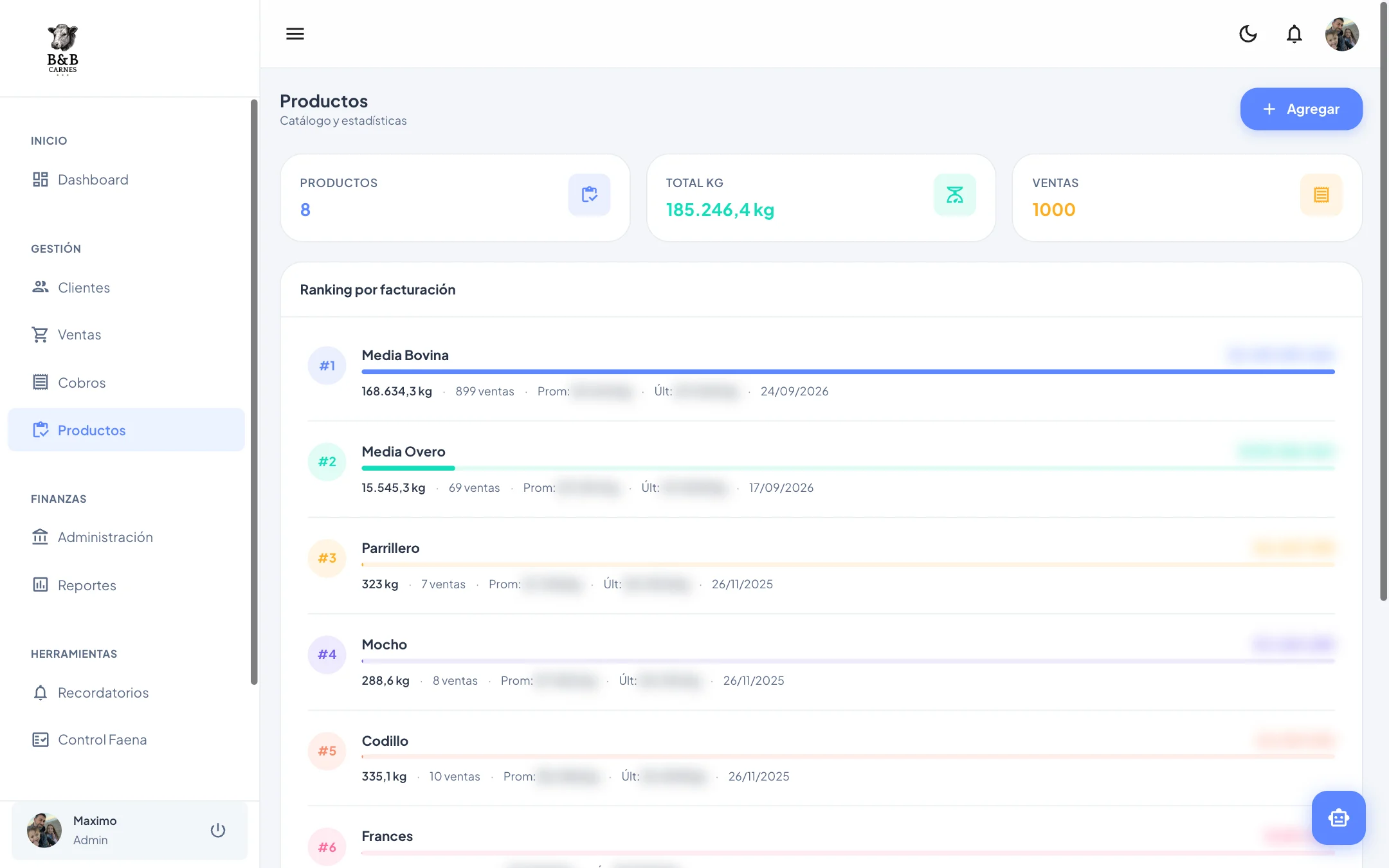Click the #2 rank badge
Viewport: 1389px width, 868px height.
pyautogui.click(x=327, y=462)
